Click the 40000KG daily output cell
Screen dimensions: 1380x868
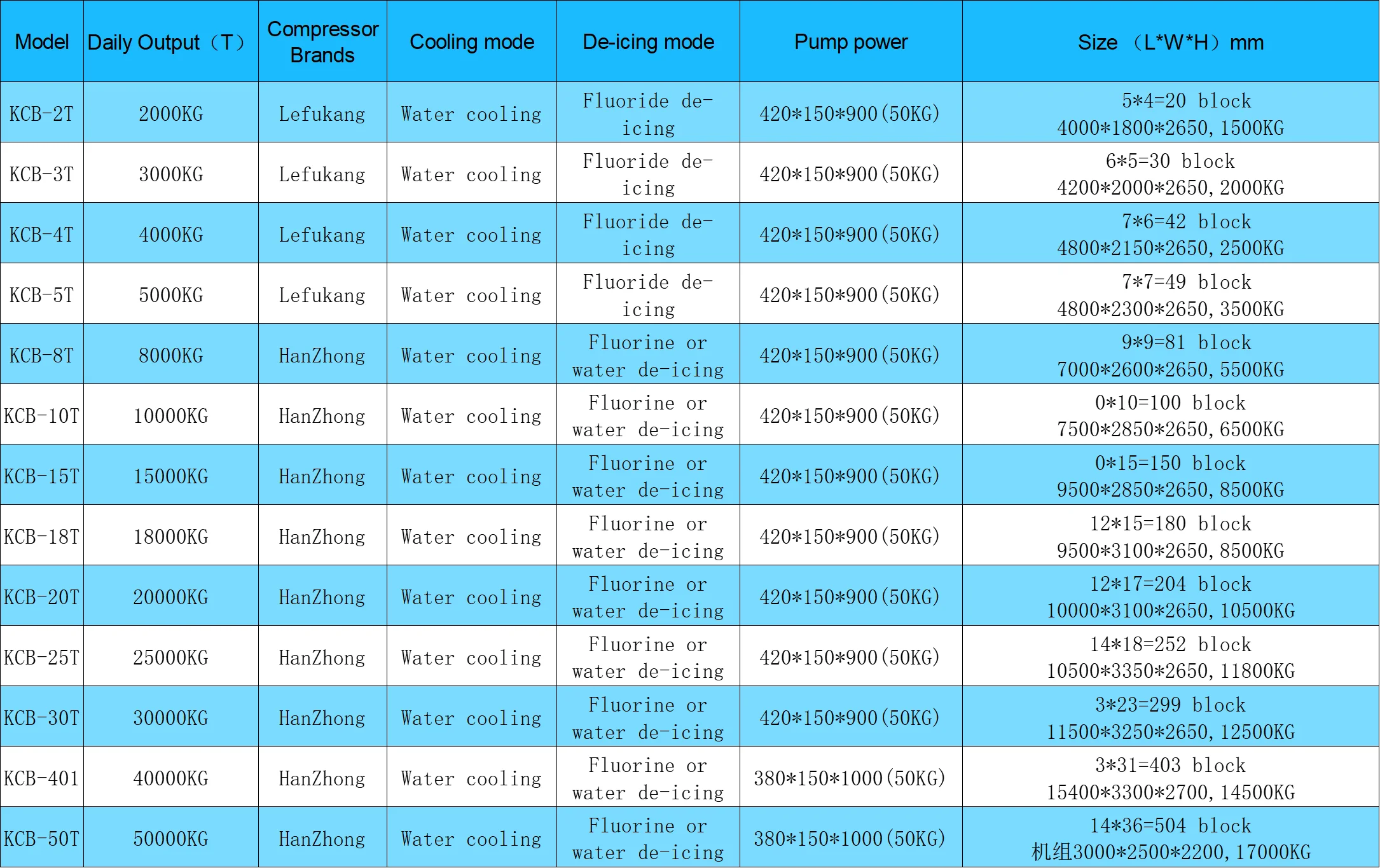[x=170, y=778]
